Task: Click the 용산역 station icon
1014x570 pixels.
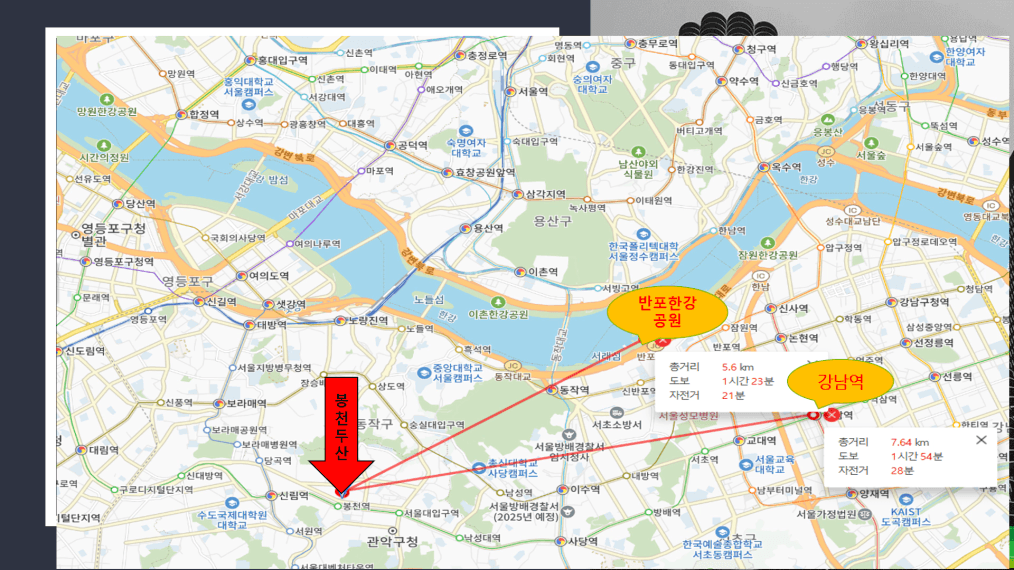Action: (x=466, y=228)
